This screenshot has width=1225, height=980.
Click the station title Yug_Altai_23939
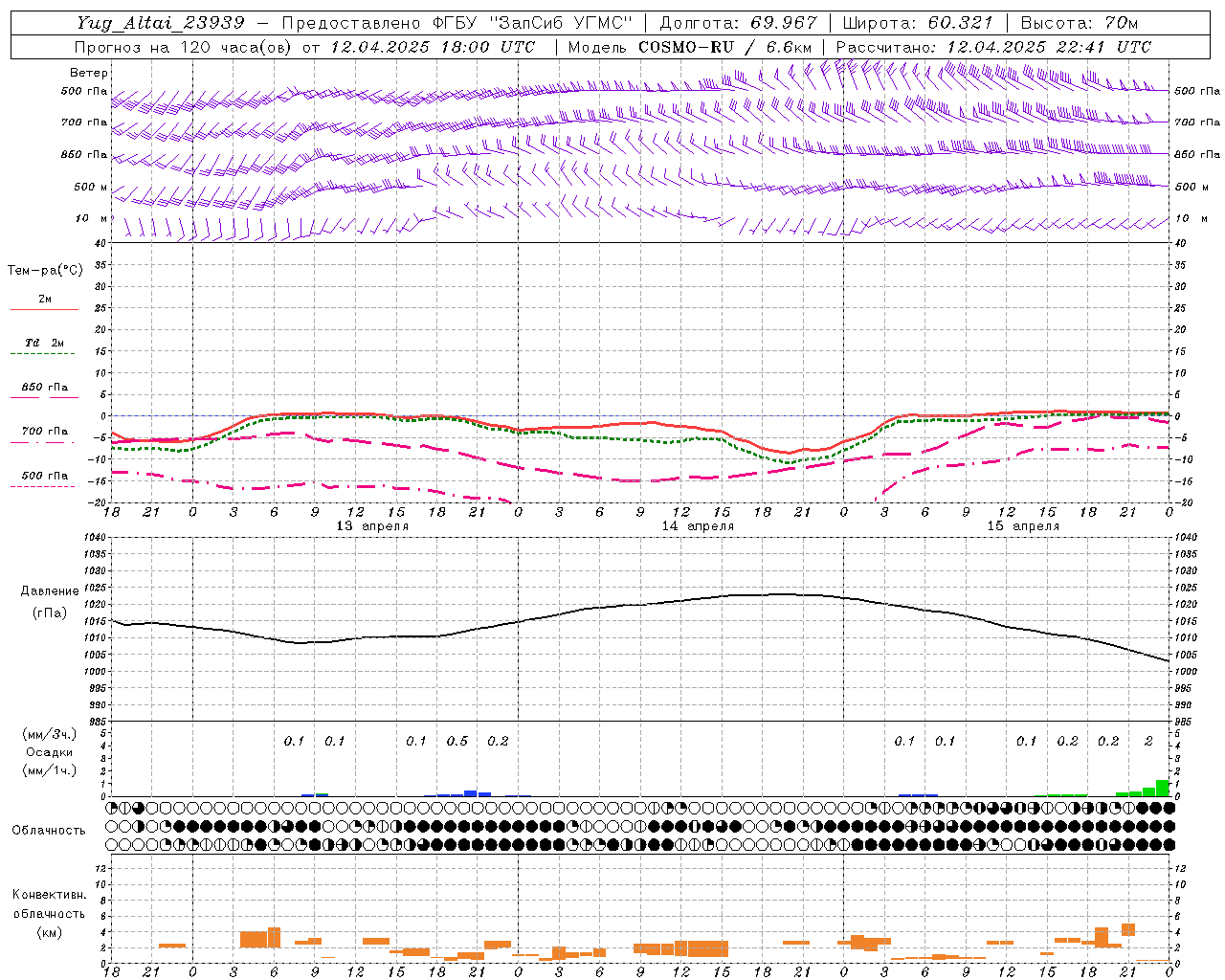(161, 23)
